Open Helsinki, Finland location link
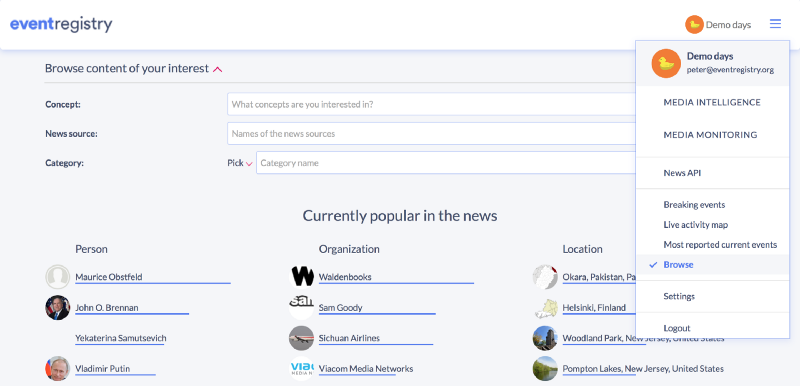Image resolution: width=800 pixels, height=386 pixels. [x=594, y=307]
